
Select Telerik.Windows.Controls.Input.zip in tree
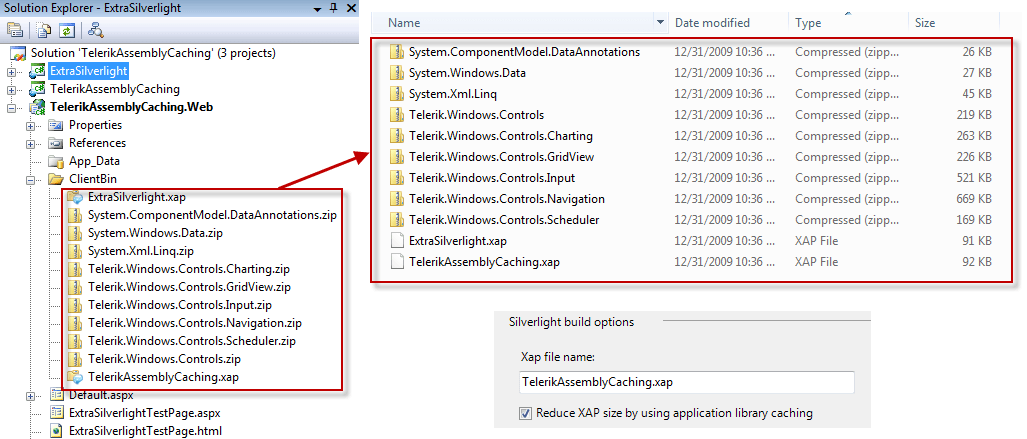[179, 305]
